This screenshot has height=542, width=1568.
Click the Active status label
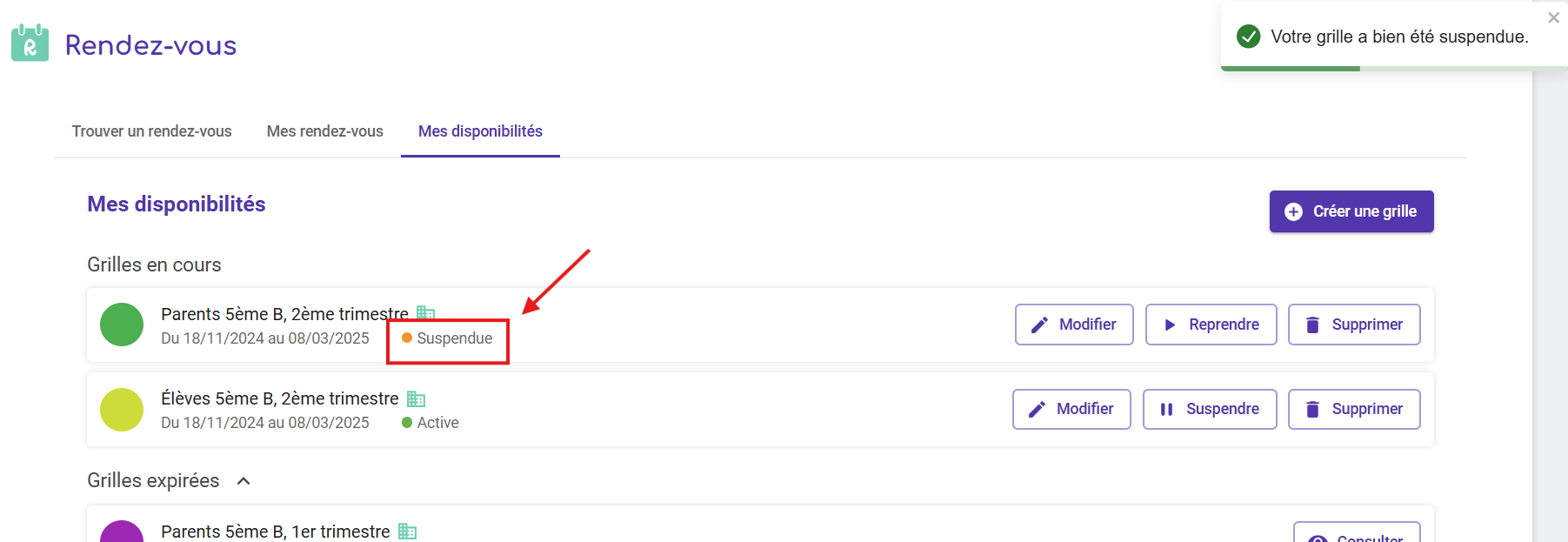[437, 423]
